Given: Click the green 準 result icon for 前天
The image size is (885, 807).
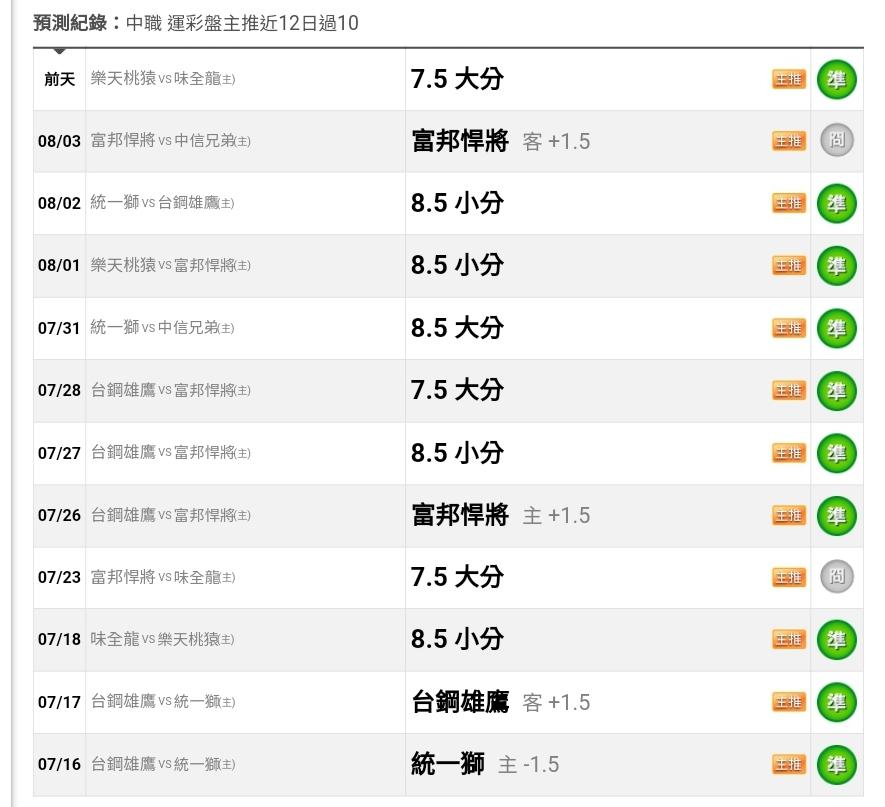Looking at the screenshot, I should click(836, 80).
